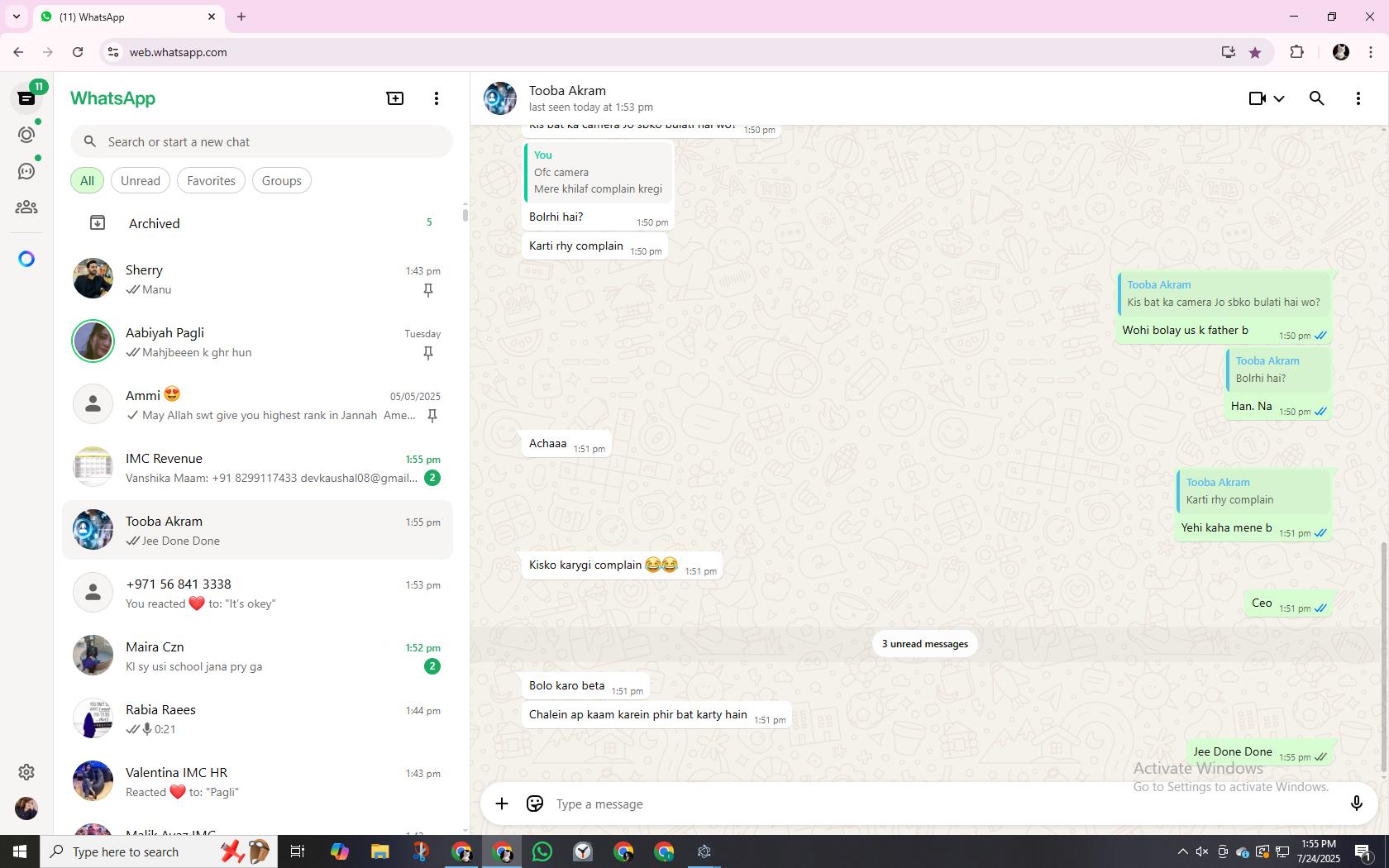
Task: Open Chrome tab search dropdown
Action: click(x=16, y=17)
